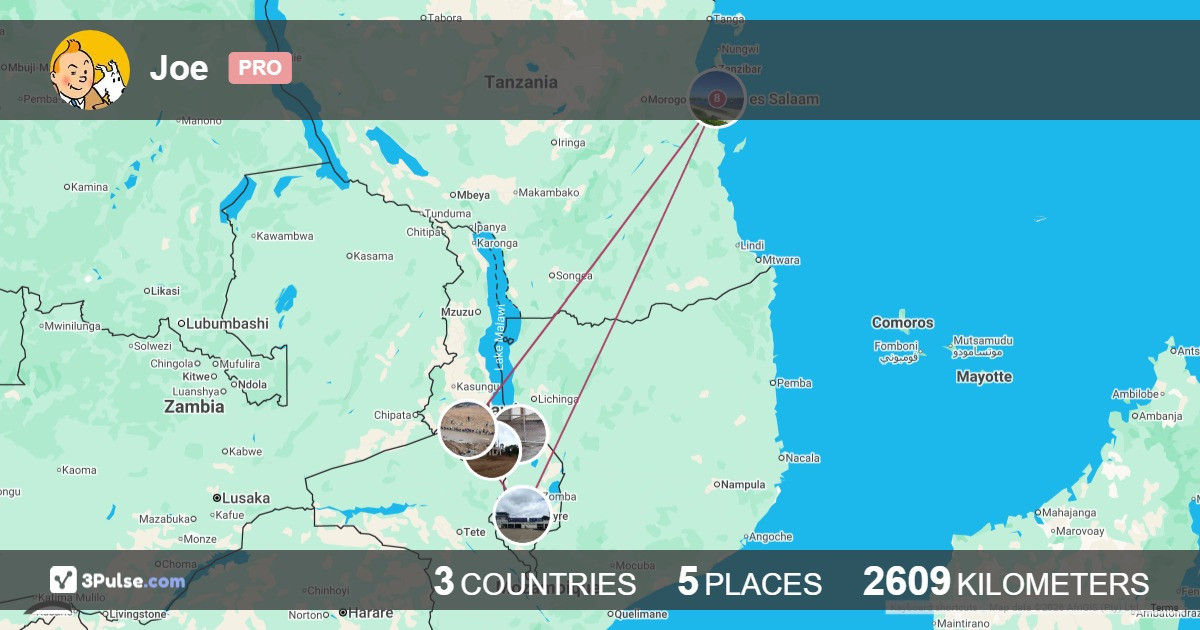Select the username Joe in the header

179,68
